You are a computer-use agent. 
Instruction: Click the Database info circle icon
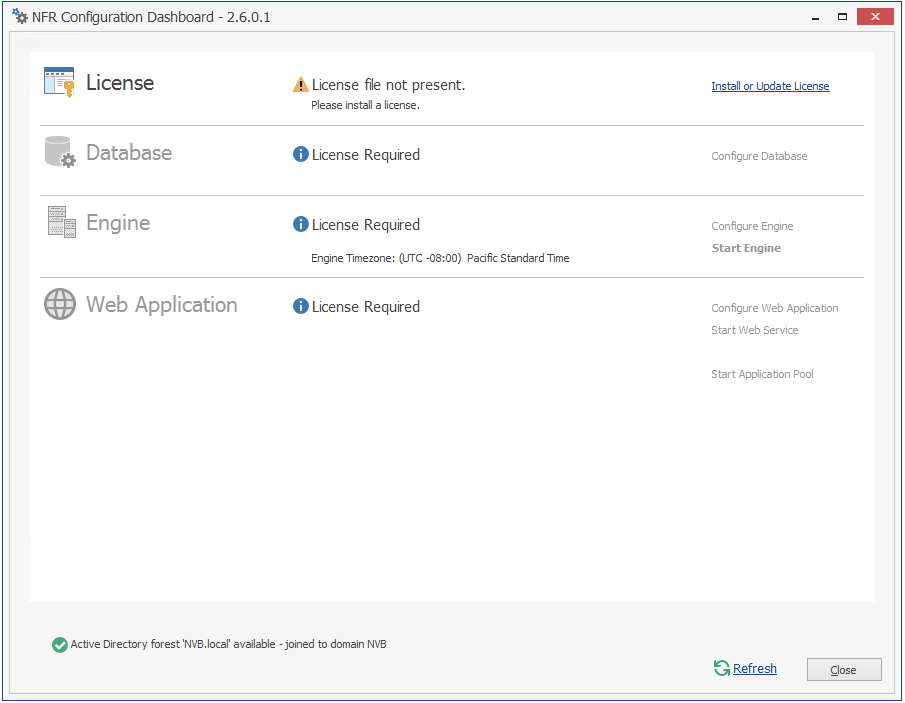click(300, 155)
